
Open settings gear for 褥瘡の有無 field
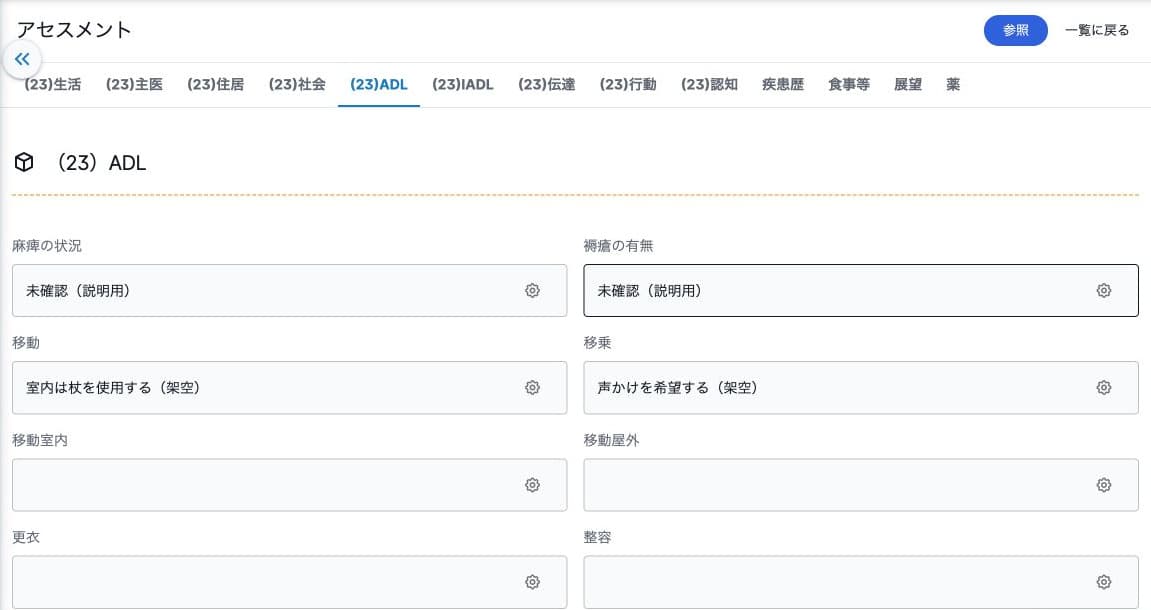[1103, 291]
